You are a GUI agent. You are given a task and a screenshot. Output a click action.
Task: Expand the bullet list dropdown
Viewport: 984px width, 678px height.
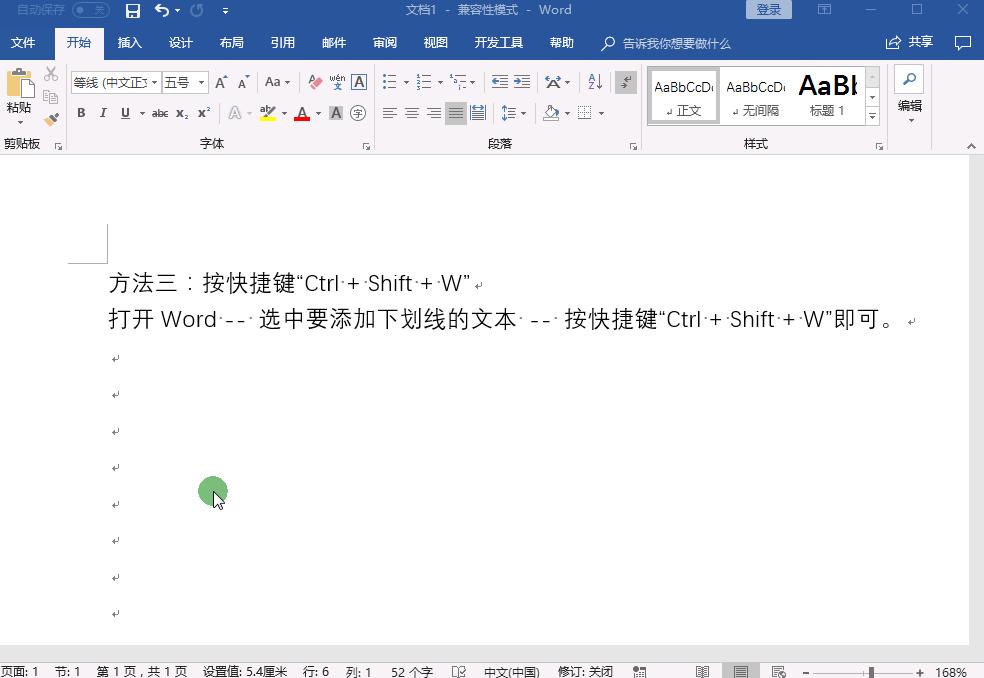click(405, 82)
